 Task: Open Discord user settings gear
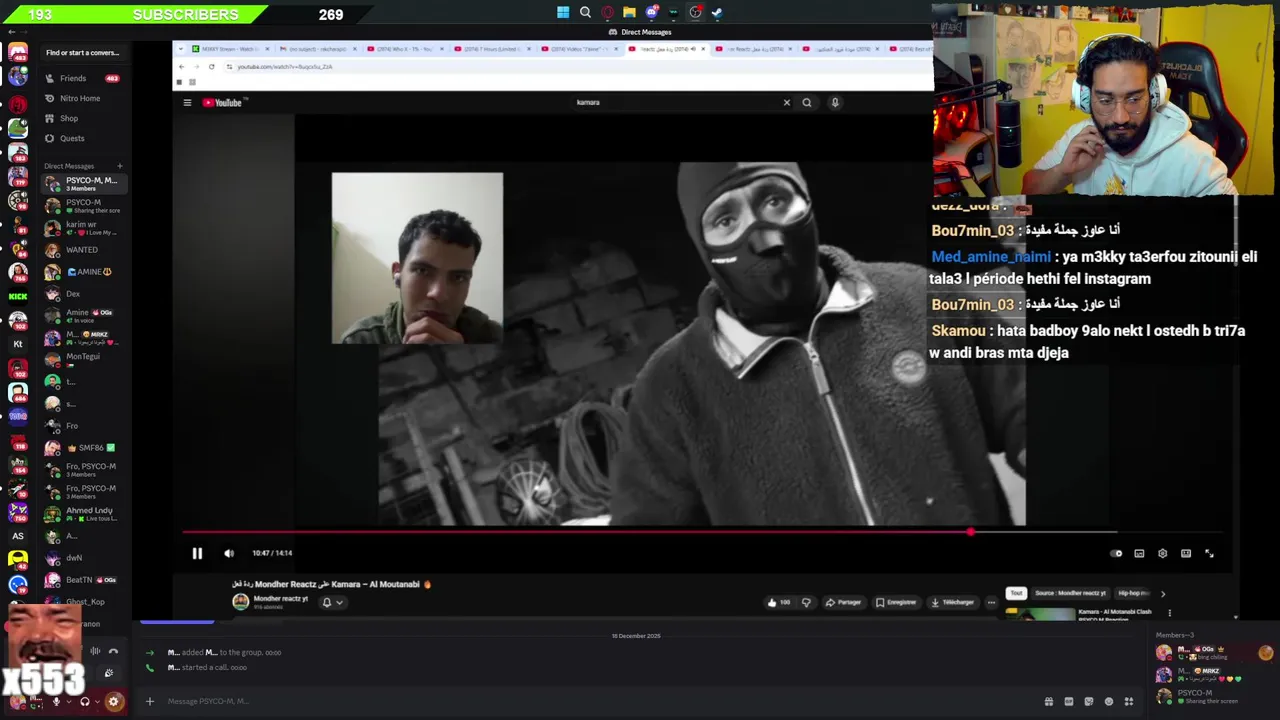(x=113, y=701)
